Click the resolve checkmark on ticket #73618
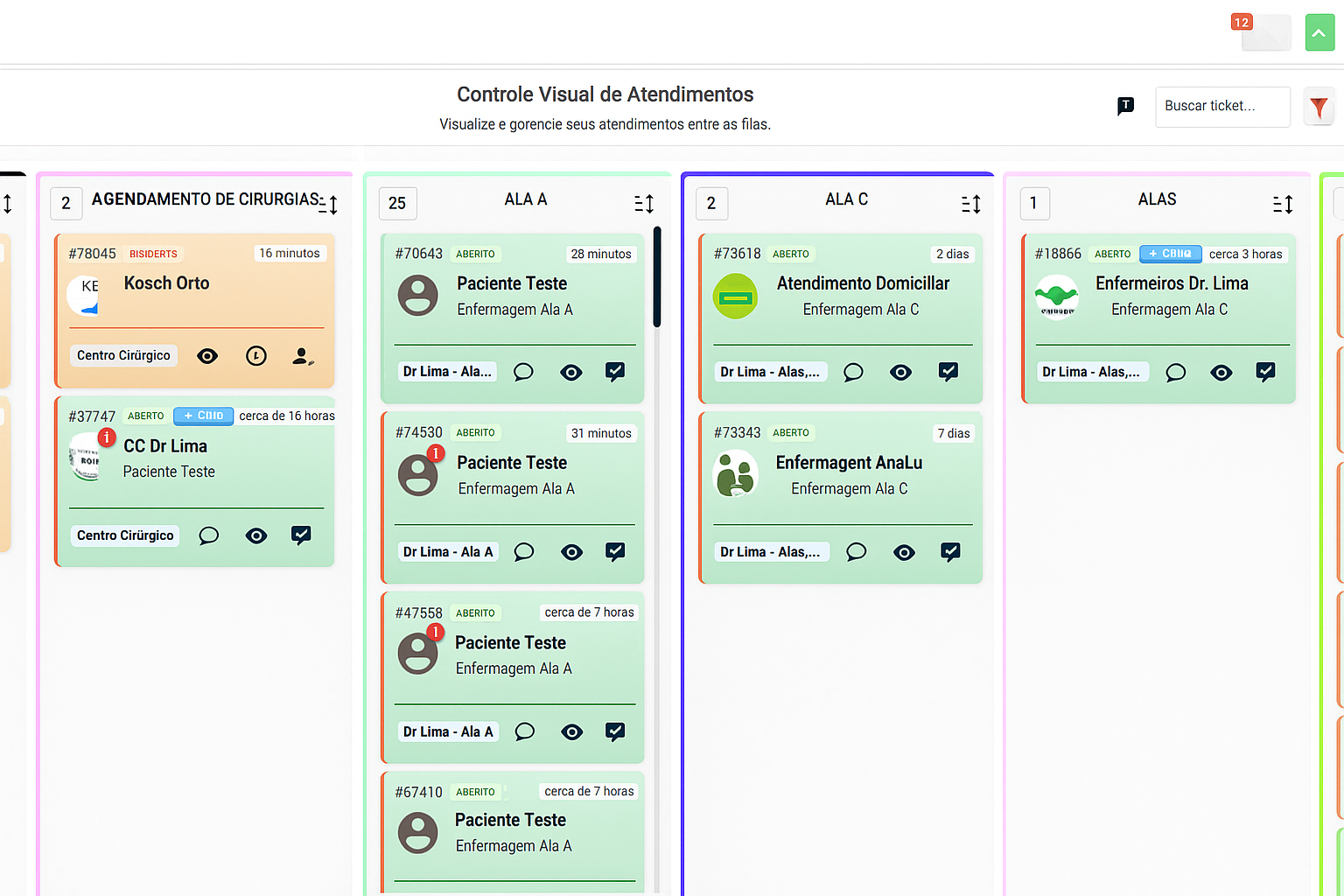 (x=948, y=372)
